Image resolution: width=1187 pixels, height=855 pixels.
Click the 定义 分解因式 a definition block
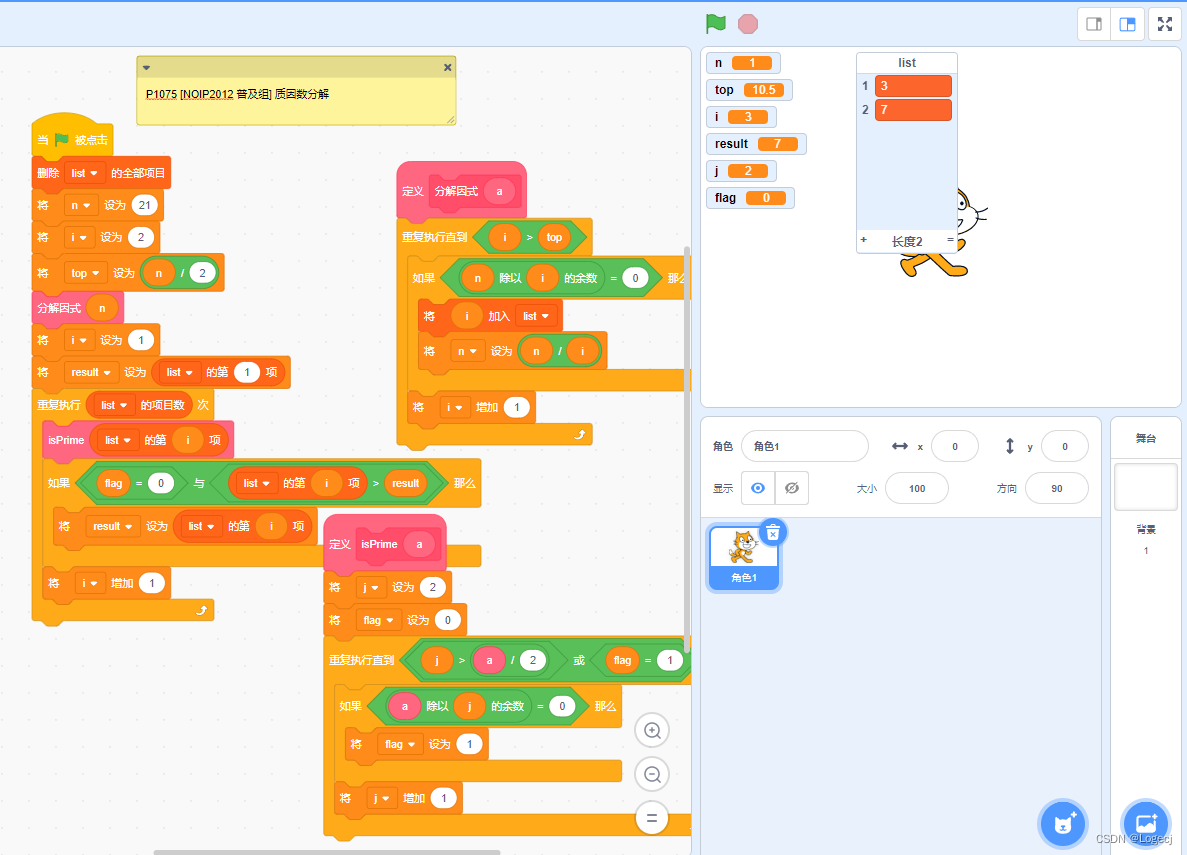(461, 191)
